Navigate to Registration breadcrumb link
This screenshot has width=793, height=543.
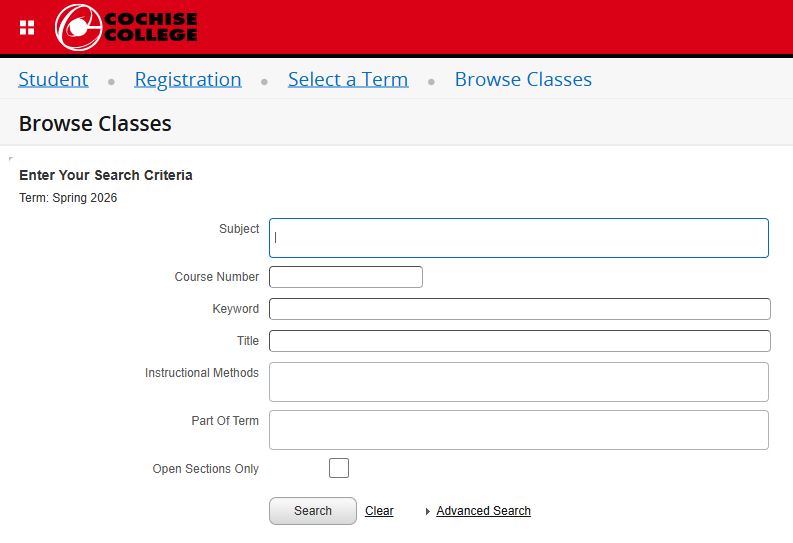click(188, 79)
